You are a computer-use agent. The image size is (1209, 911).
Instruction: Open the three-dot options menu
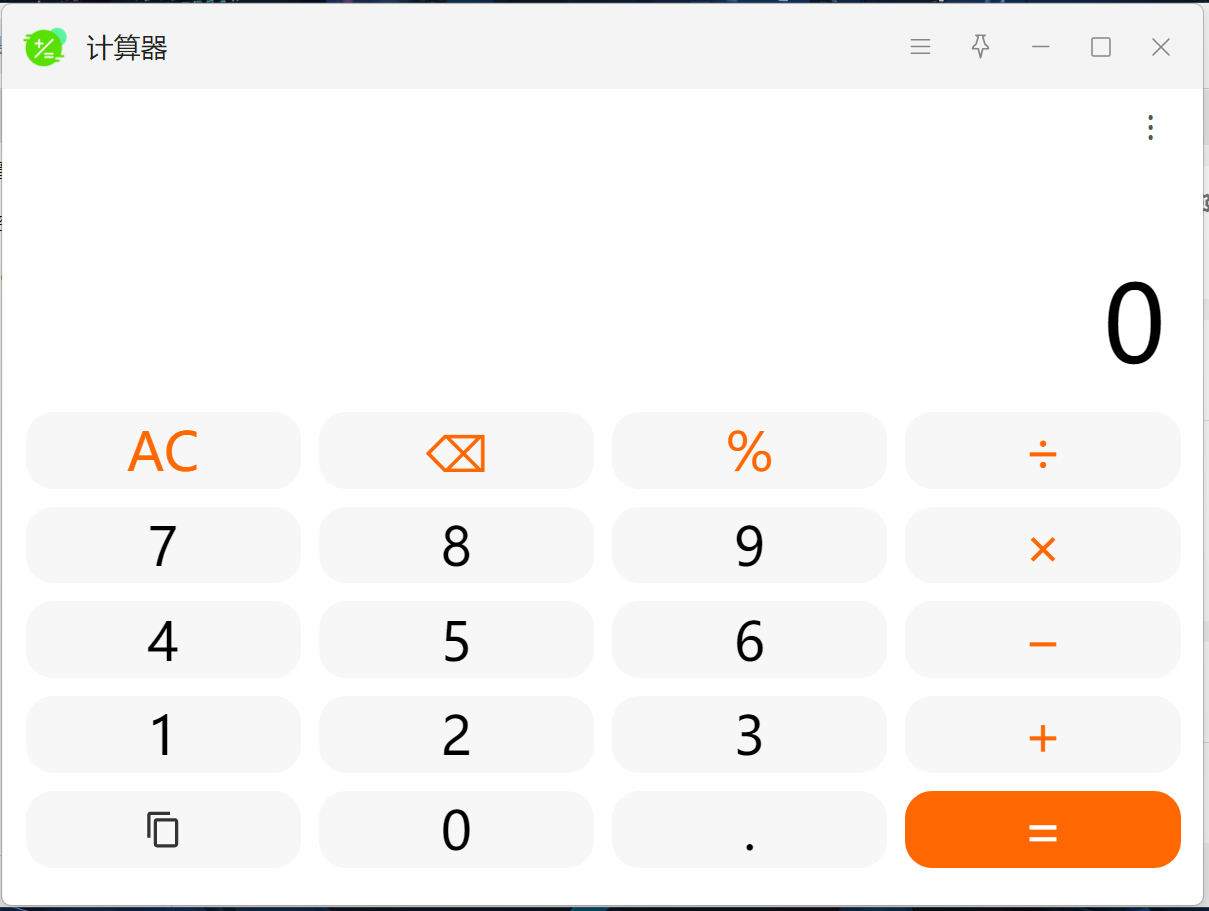pyautogui.click(x=1150, y=128)
